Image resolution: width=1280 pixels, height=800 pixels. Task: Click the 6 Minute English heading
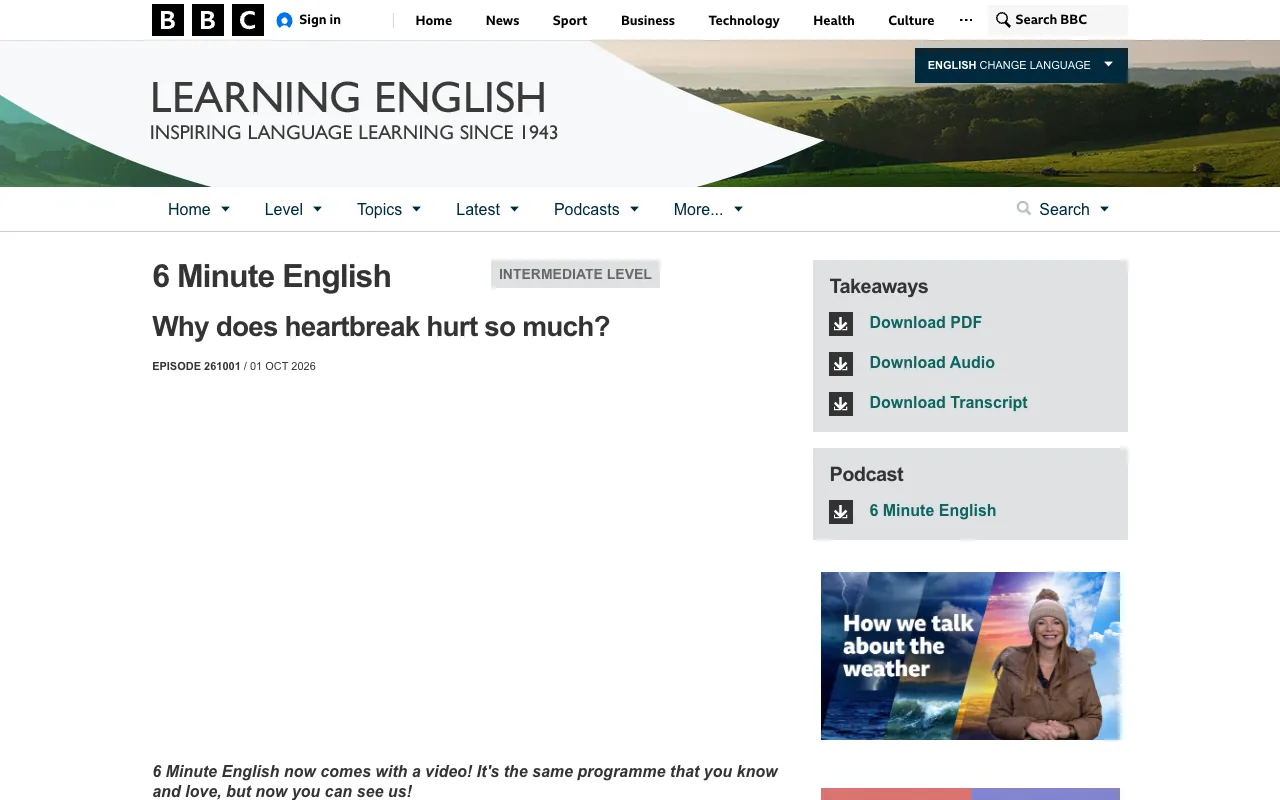(x=272, y=276)
